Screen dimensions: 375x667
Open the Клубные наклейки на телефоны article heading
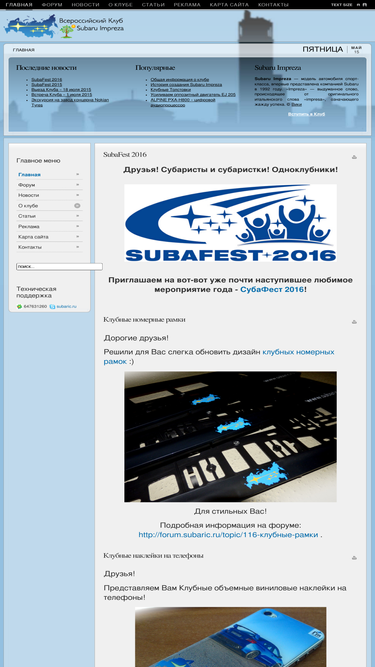click(153, 556)
